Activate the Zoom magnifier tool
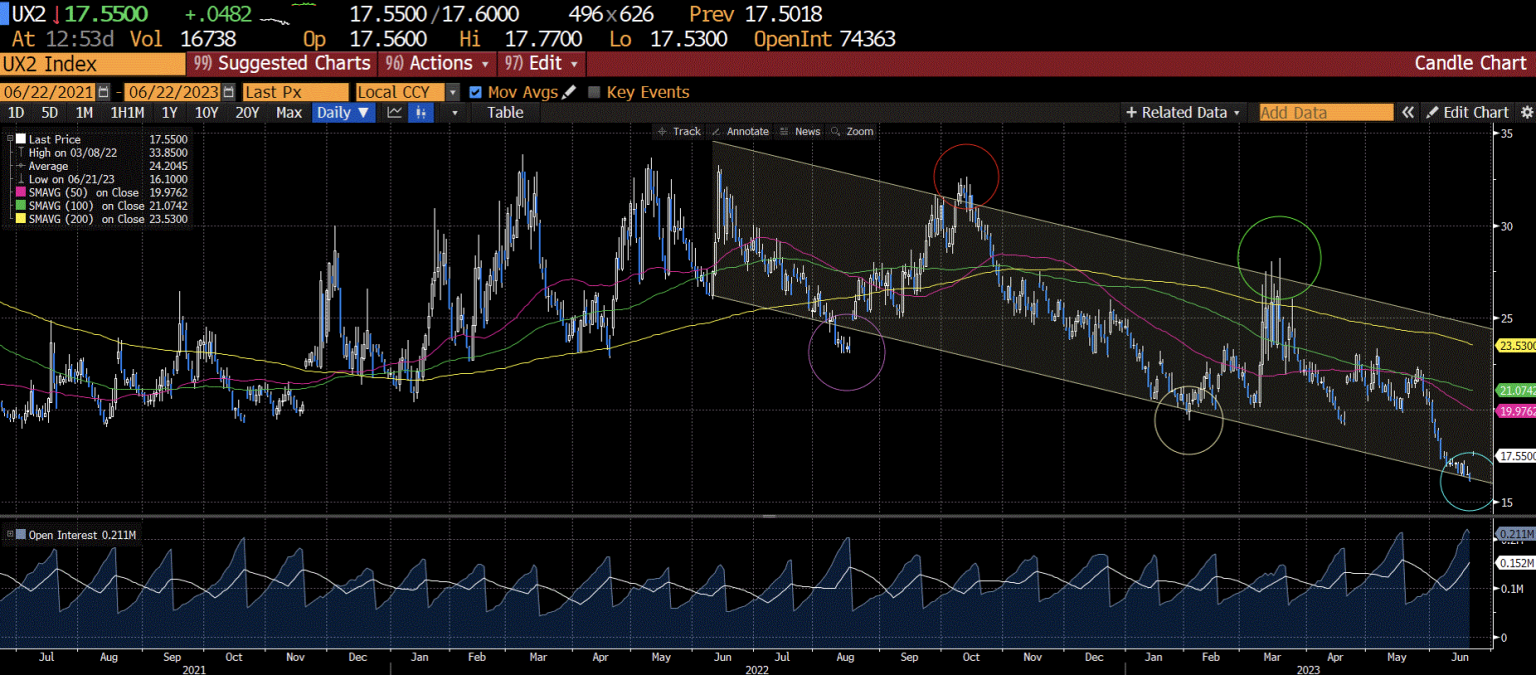Image resolution: width=1536 pixels, height=675 pixels. tap(858, 131)
